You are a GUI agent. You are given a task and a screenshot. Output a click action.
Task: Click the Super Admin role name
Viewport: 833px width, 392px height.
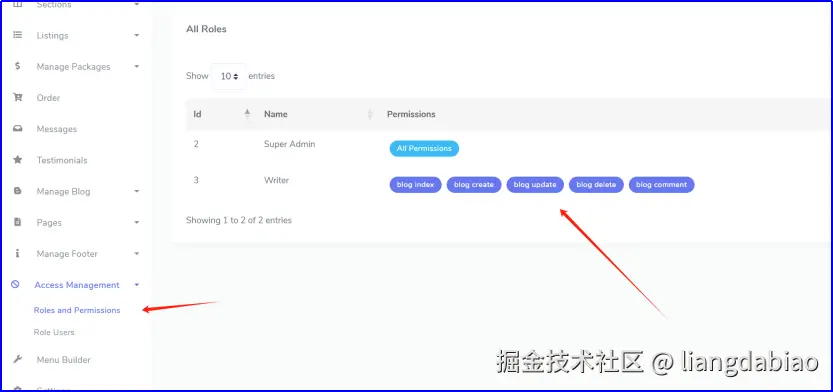tap(290, 144)
